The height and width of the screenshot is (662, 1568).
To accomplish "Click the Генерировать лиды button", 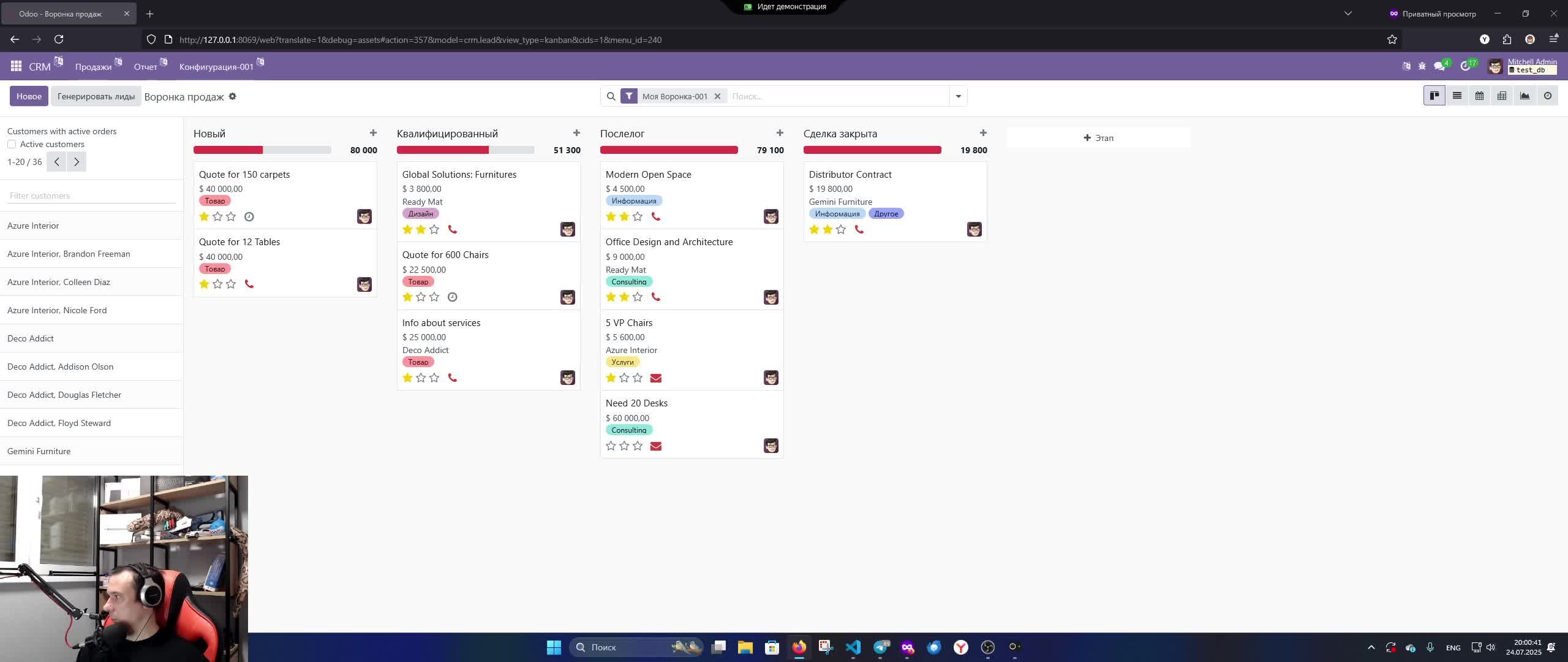I will pos(96,96).
